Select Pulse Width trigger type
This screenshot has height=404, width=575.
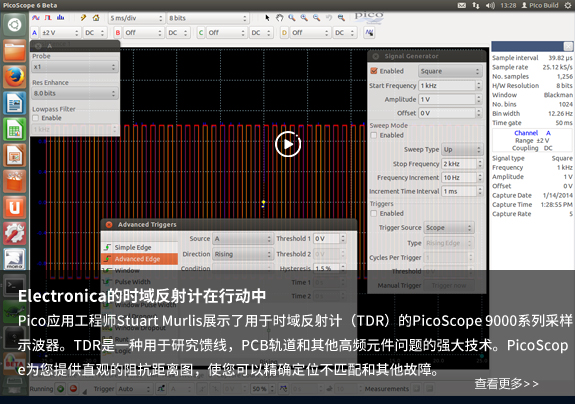click(140, 282)
